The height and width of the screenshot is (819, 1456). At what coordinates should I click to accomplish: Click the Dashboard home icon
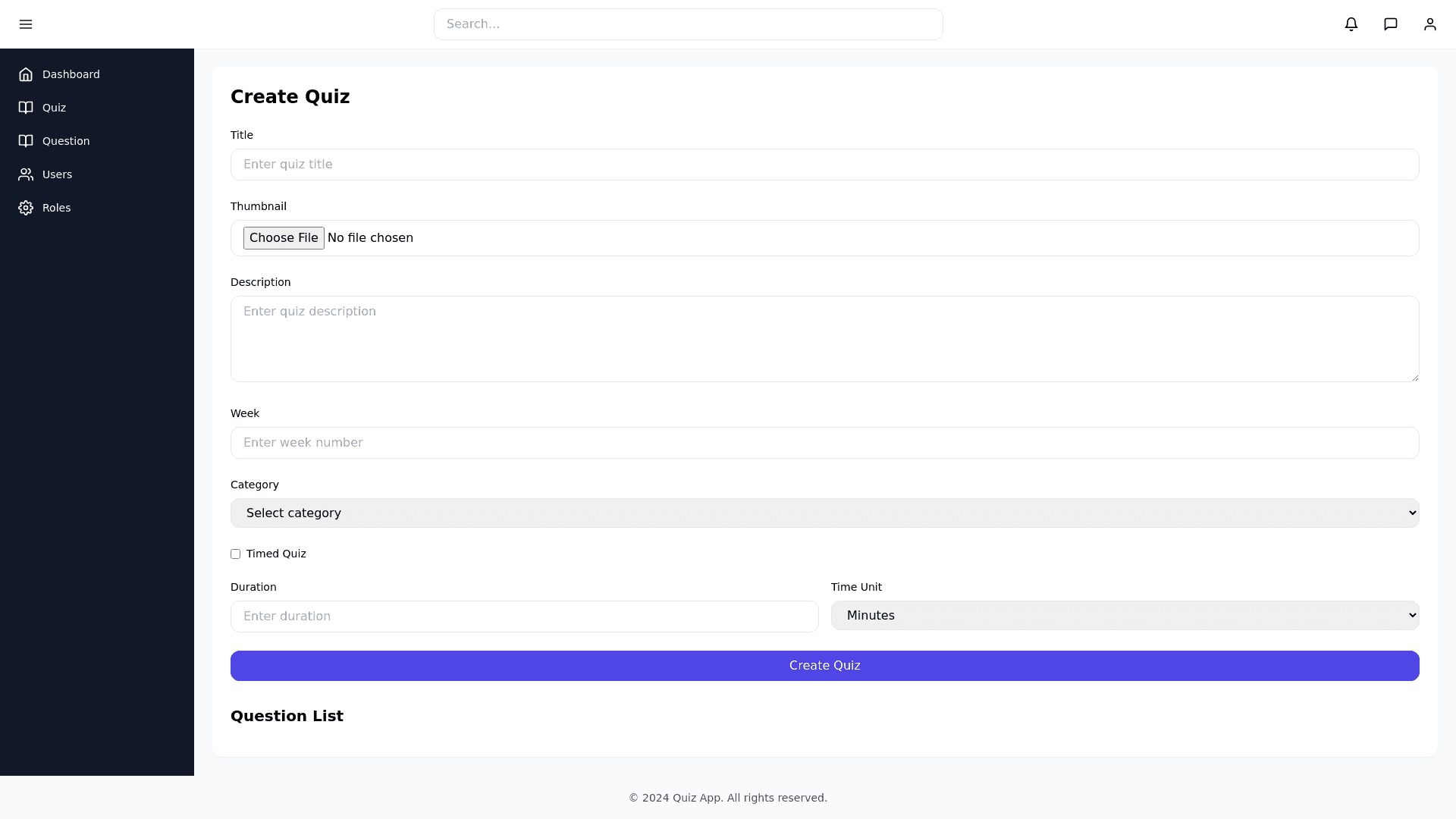[26, 74]
